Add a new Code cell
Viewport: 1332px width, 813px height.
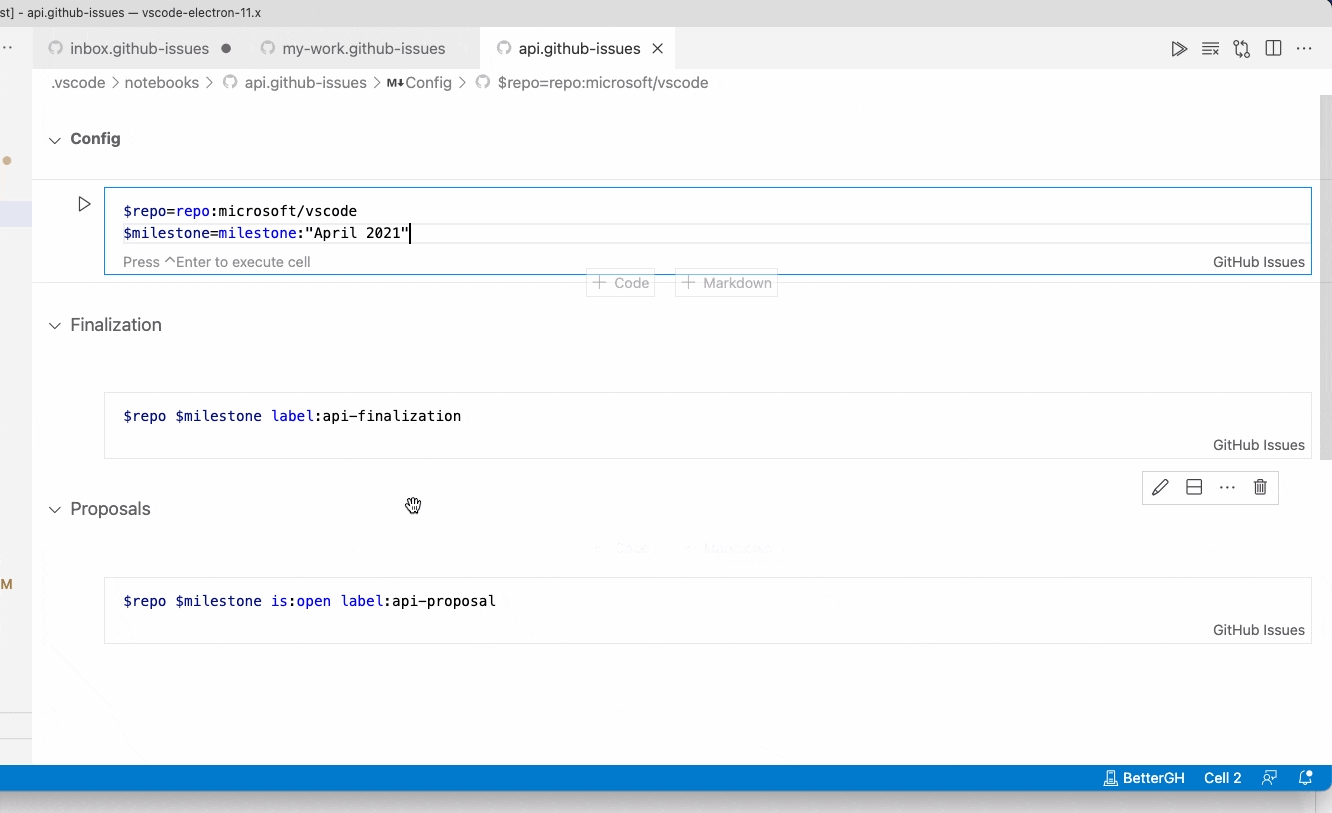(x=621, y=283)
